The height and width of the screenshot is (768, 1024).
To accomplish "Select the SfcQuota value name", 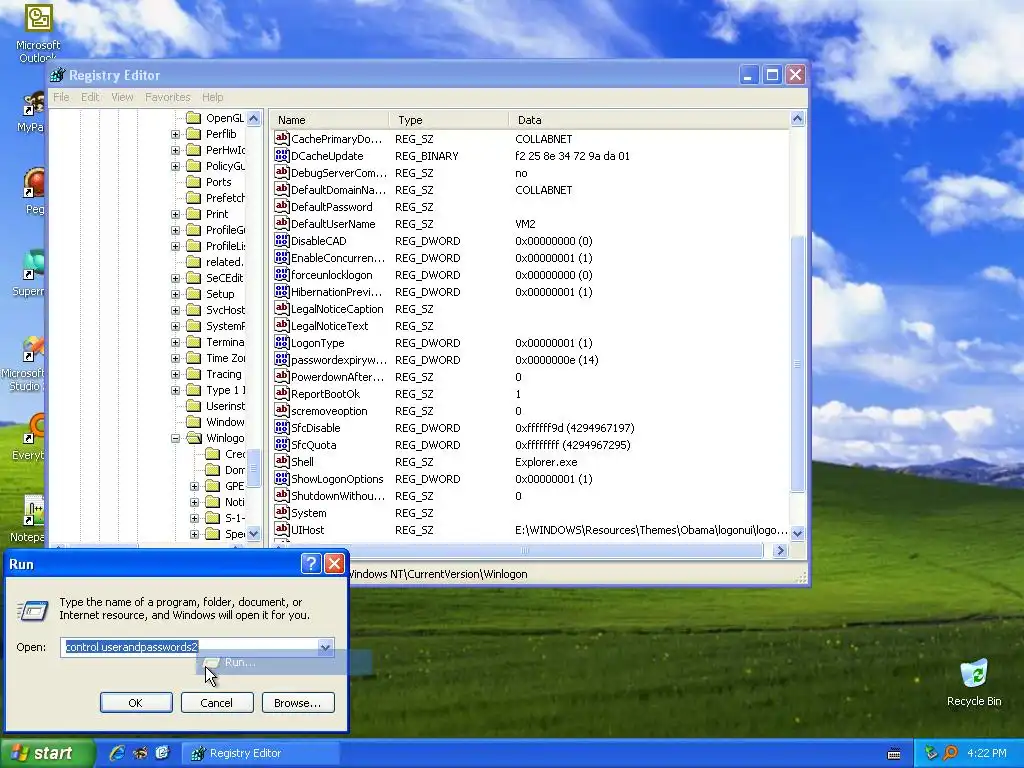I will (x=313, y=445).
